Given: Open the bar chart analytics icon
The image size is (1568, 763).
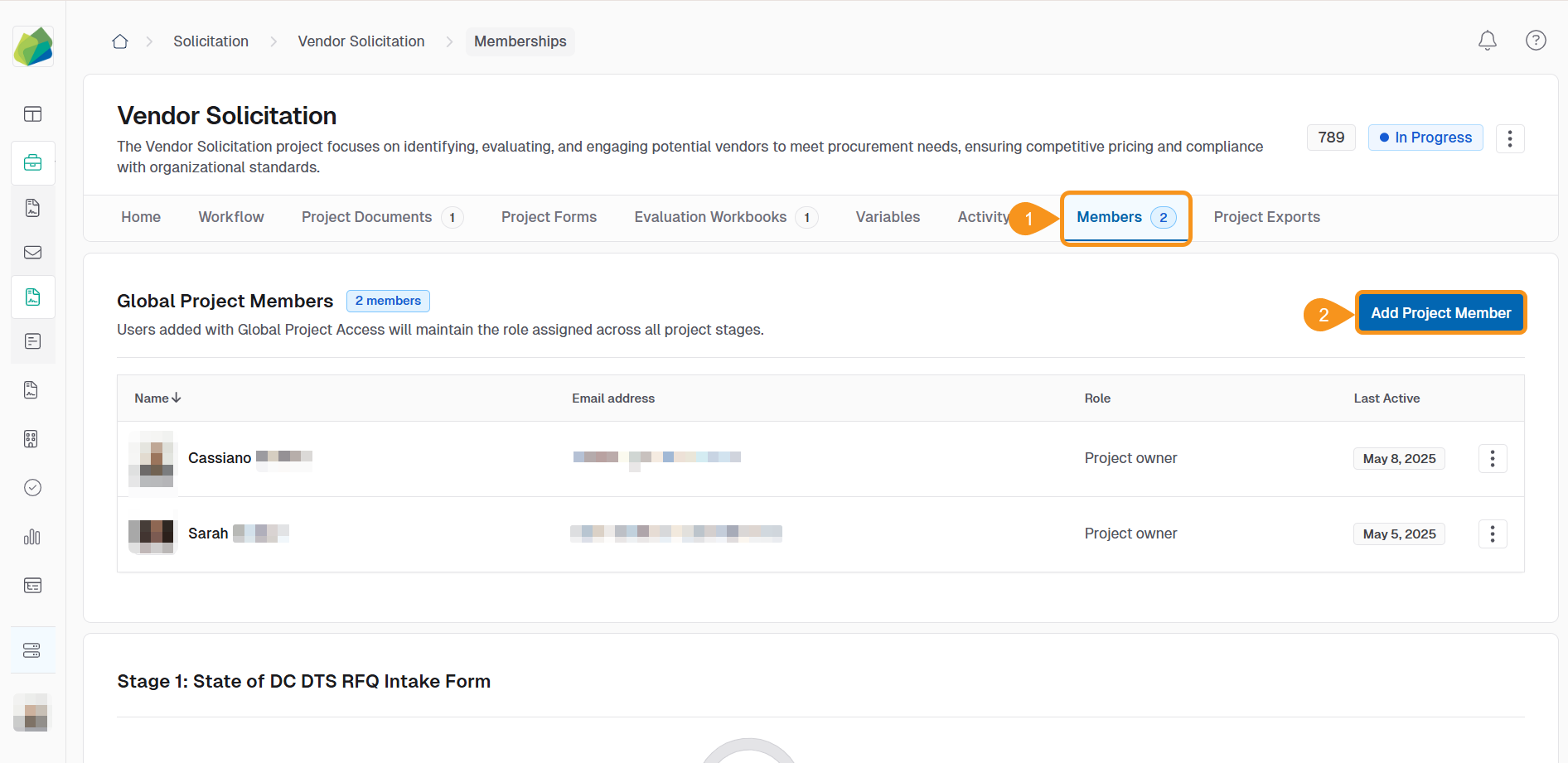Looking at the screenshot, I should tap(32, 537).
